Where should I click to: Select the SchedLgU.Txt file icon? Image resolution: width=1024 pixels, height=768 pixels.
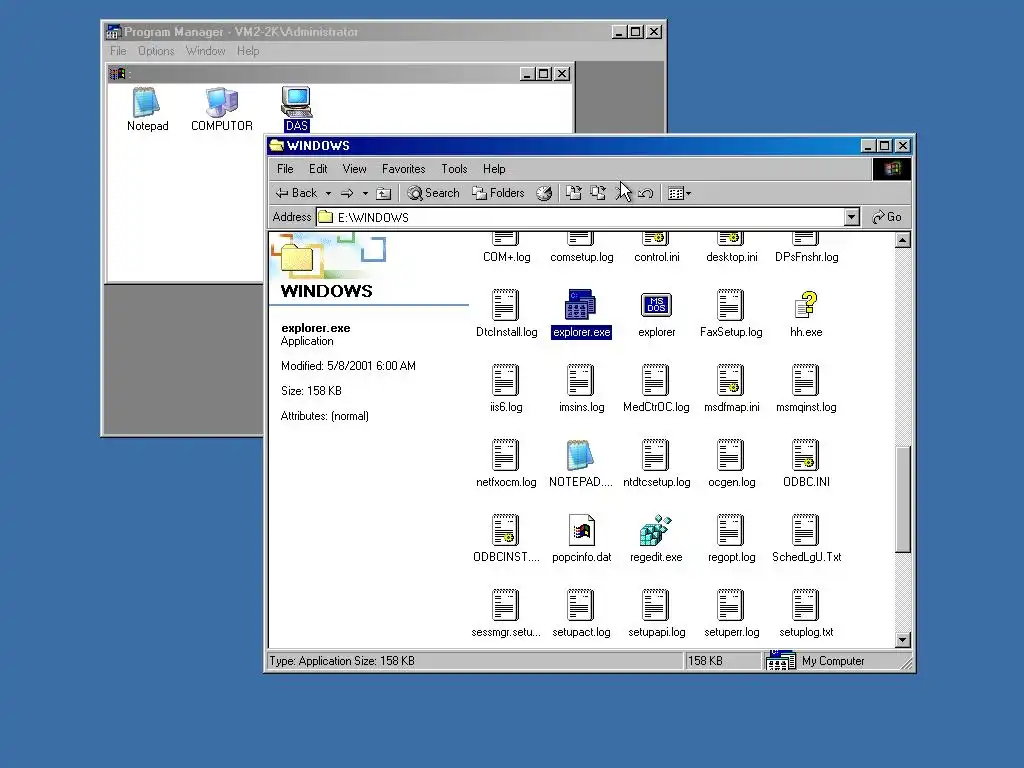(x=805, y=530)
